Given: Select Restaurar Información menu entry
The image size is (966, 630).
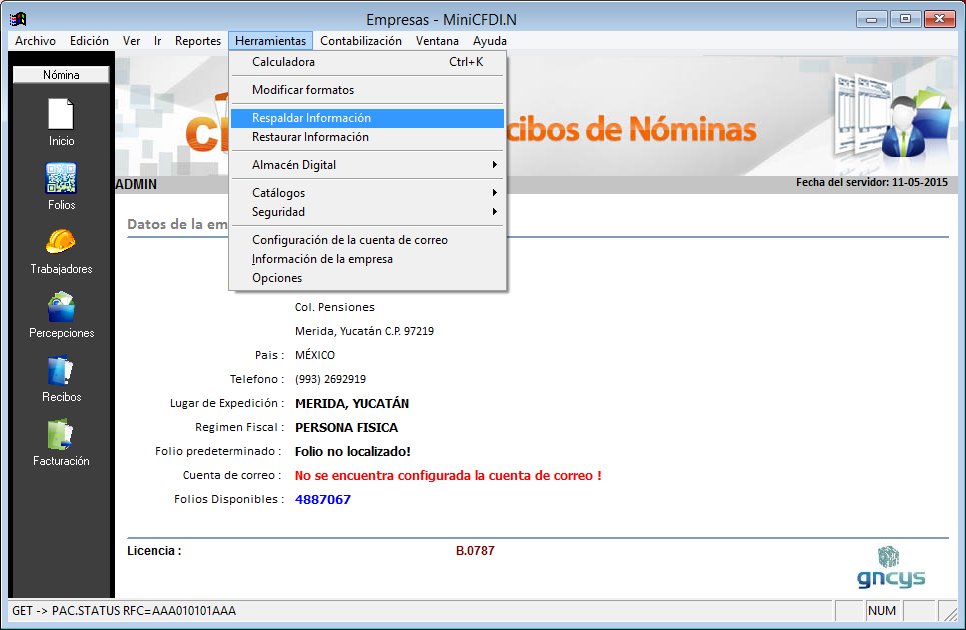Looking at the screenshot, I should coord(368,137).
